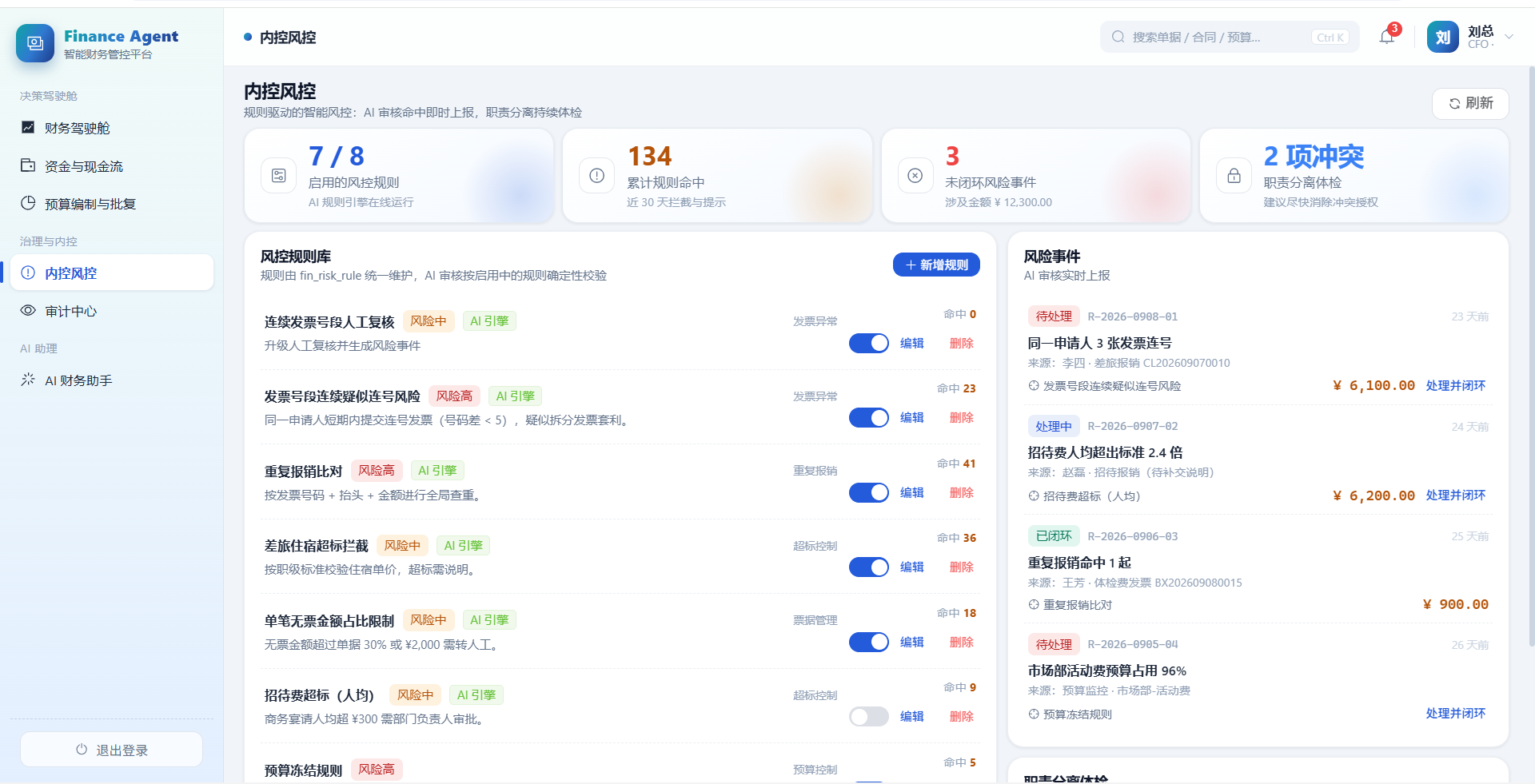Click the 刘 user avatar
The height and width of the screenshot is (784, 1535).
pyautogui.click(x=1443, y=37)
